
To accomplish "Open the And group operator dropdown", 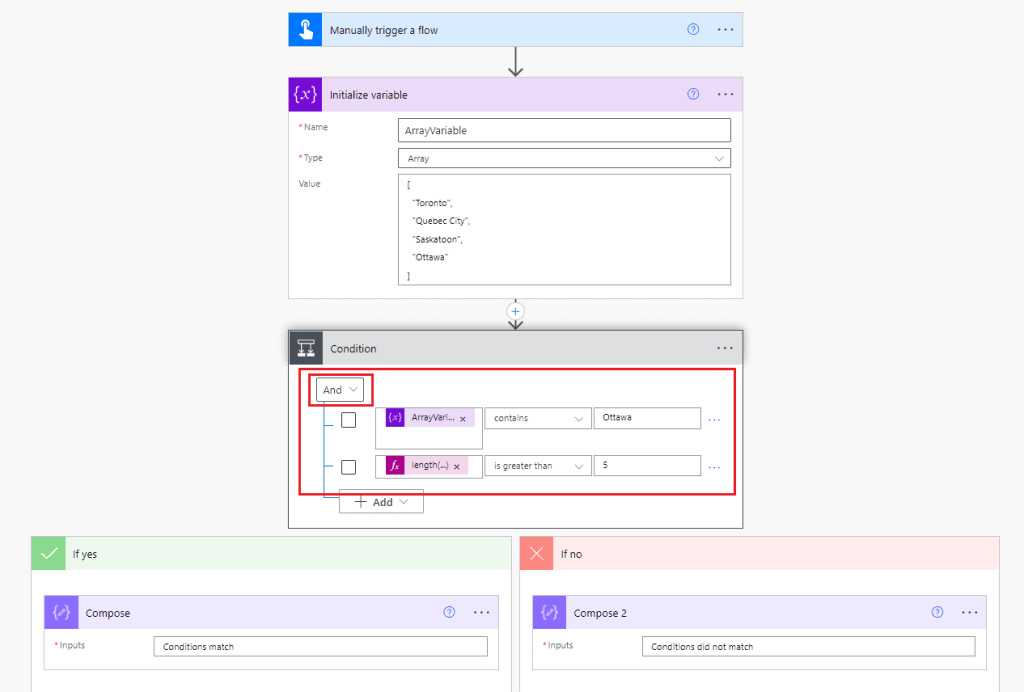I will pyautogui.click(x=340, y=390).
